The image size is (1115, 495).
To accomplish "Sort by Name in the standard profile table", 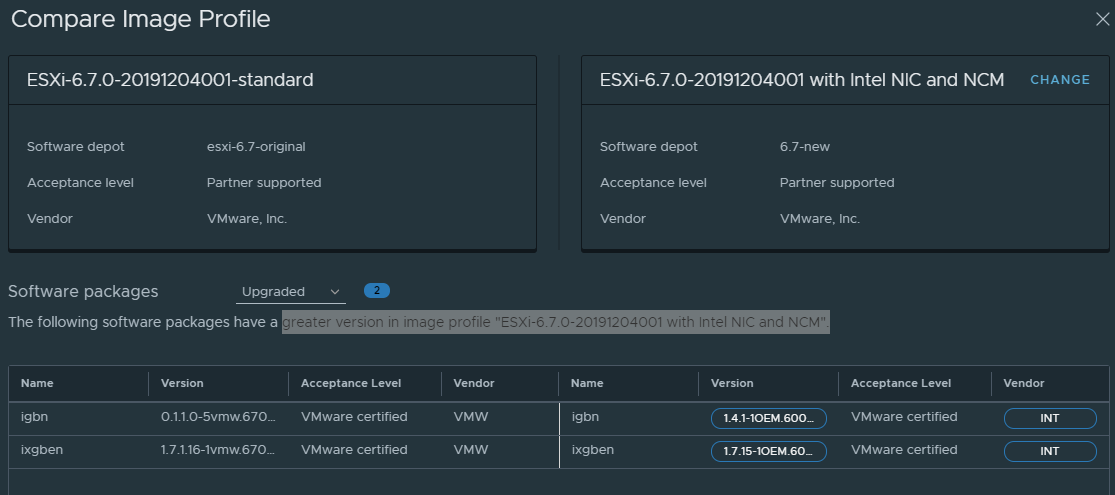I will (37, 383).
